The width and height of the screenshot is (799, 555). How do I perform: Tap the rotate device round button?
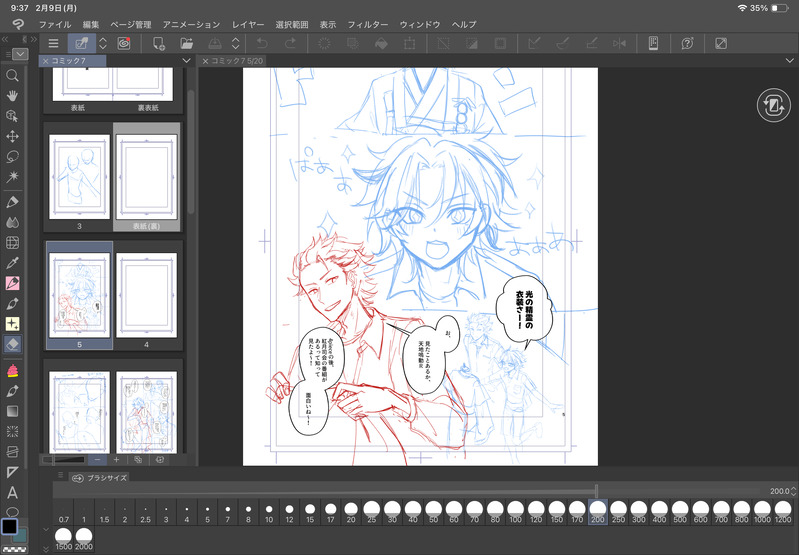pos(774,105)
